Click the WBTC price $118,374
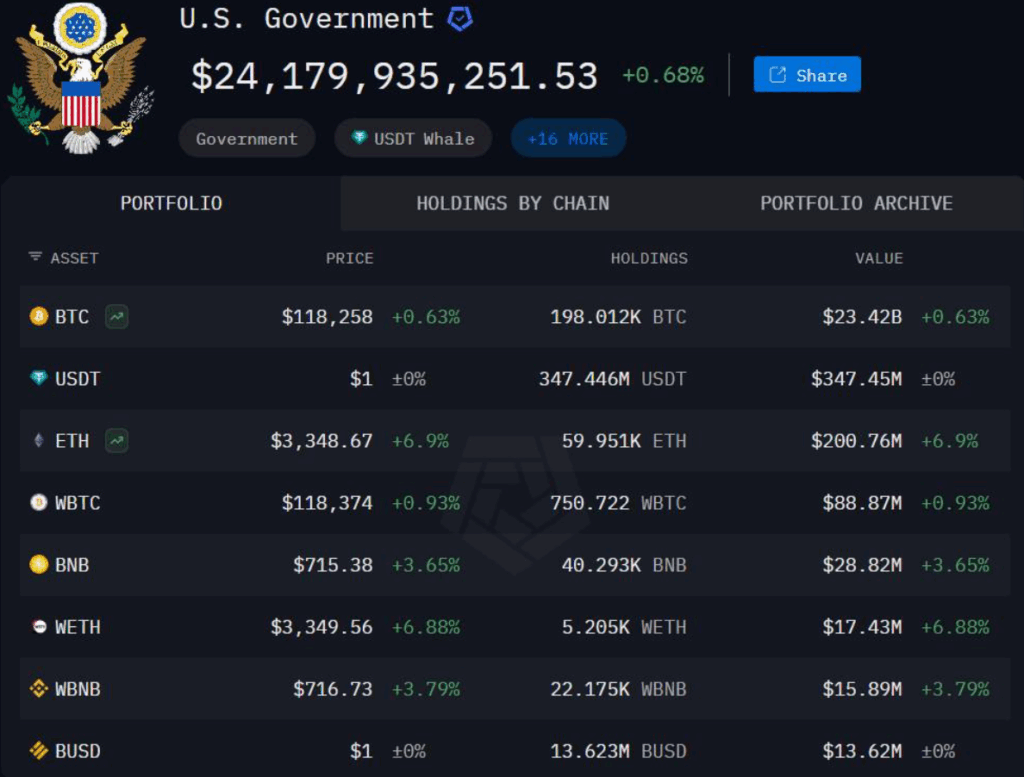The height and width of the screenshot is (777, 1024). (x=327, y=503)
